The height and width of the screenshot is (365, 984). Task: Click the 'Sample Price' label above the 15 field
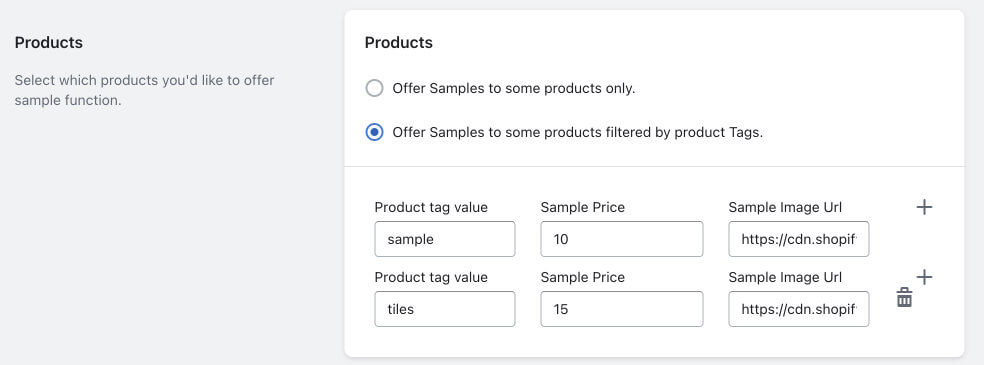(582, 277)
